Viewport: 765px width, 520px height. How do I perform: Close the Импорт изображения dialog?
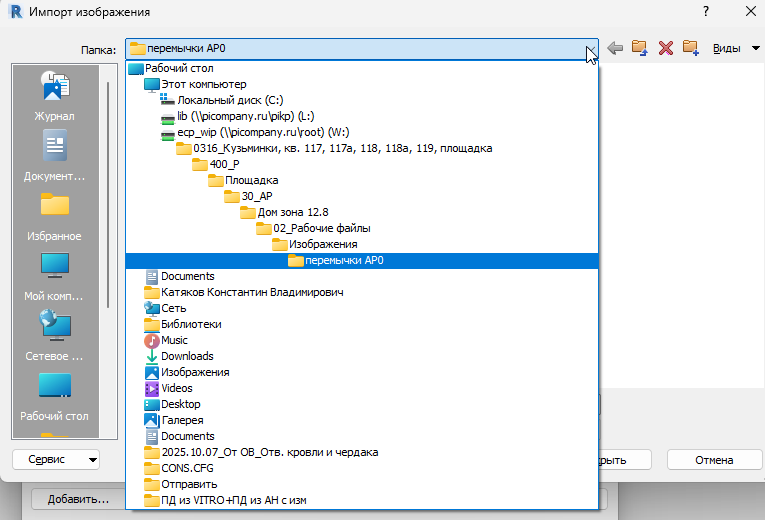(751, 11)
